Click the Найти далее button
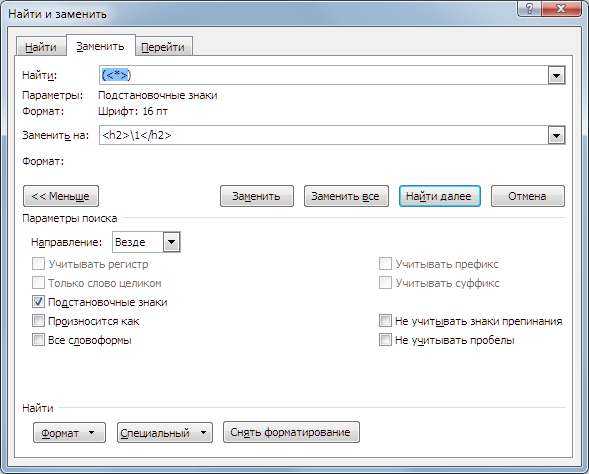589x474 pixels. pyautogui.click(x=439, y=196)
